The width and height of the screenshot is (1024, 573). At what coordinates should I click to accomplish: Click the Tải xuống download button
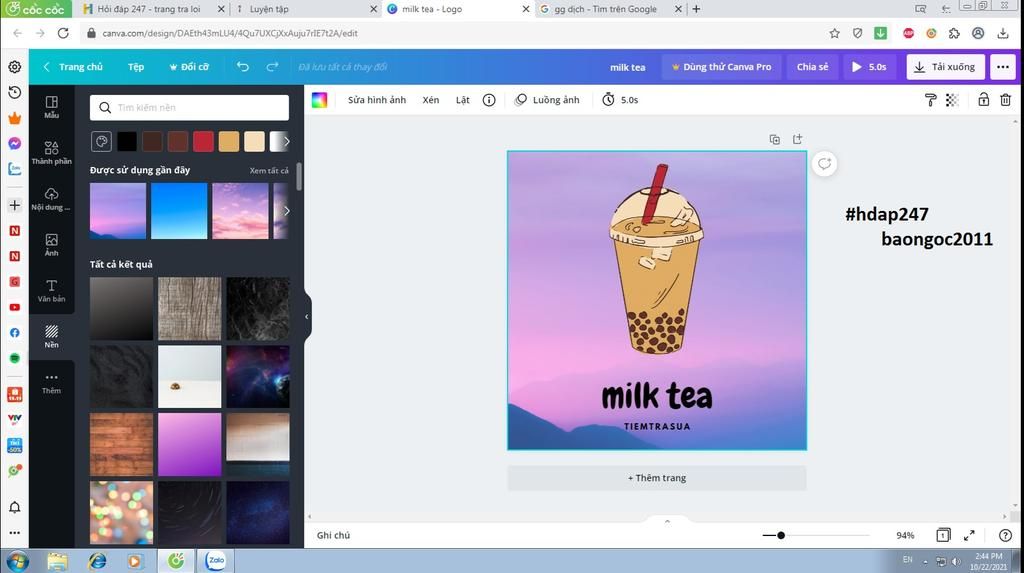(x=945, y=67)
